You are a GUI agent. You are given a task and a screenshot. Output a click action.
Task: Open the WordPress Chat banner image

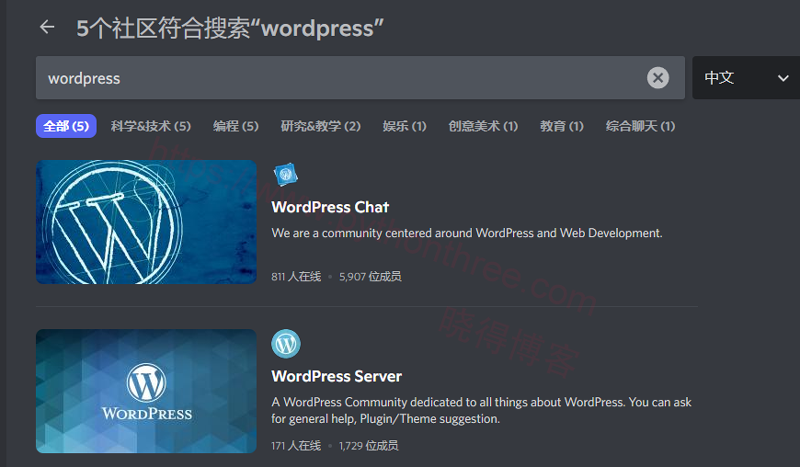[x=146, y=222]
